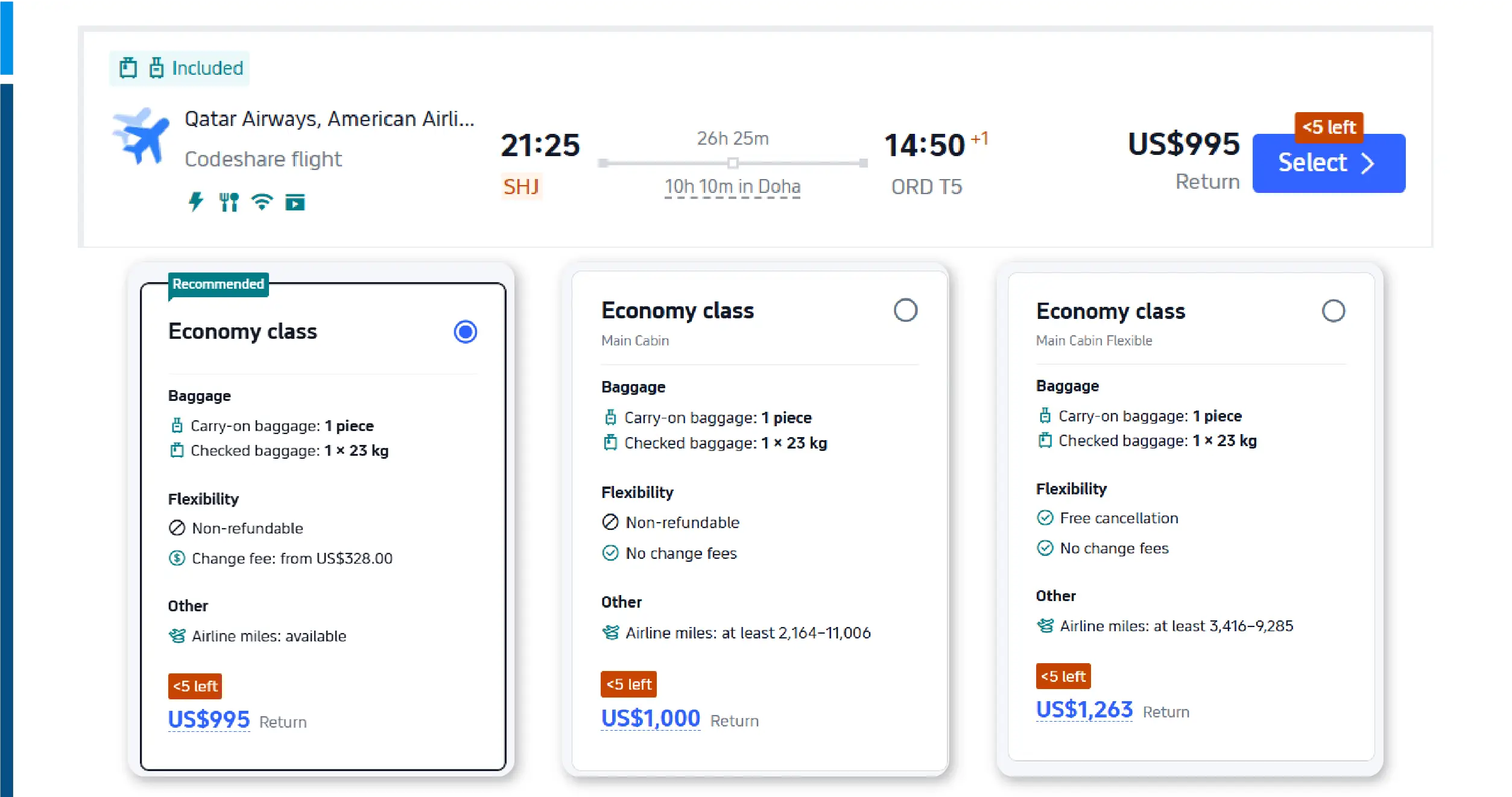Click the in-flight meal cutlery icon

tap(229, 202)
